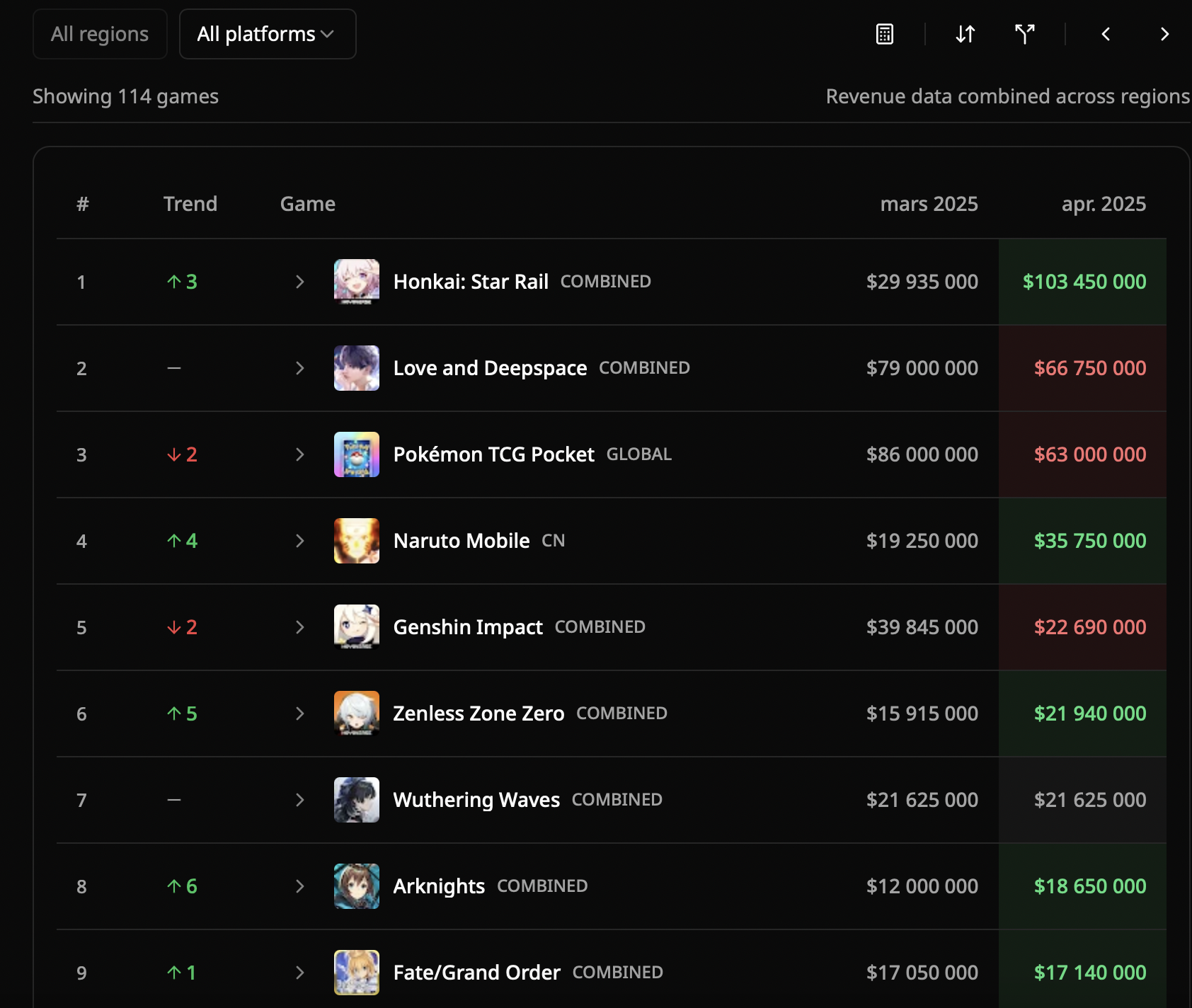Expand the Pokémon TCG Pocket row
Viewport: 1192px width, 1008px height.
point(299,454)
